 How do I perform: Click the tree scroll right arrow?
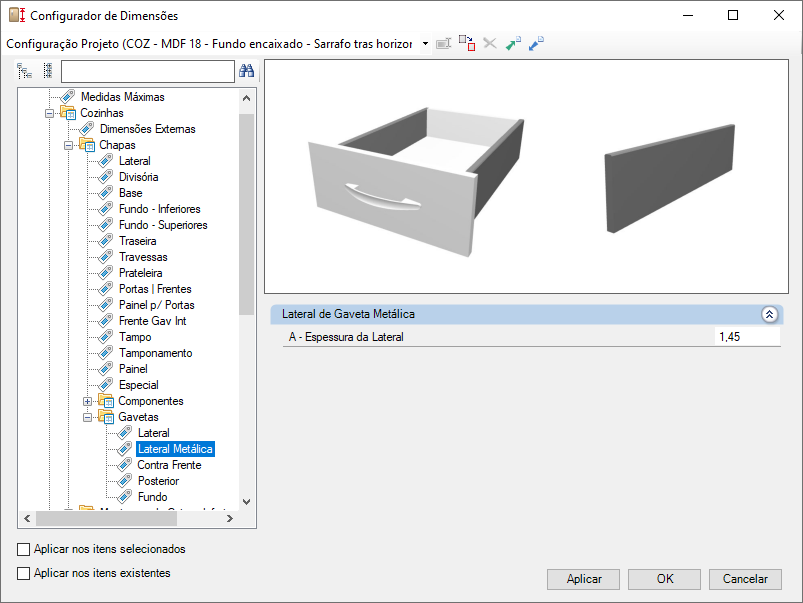[x=229, y=518]
